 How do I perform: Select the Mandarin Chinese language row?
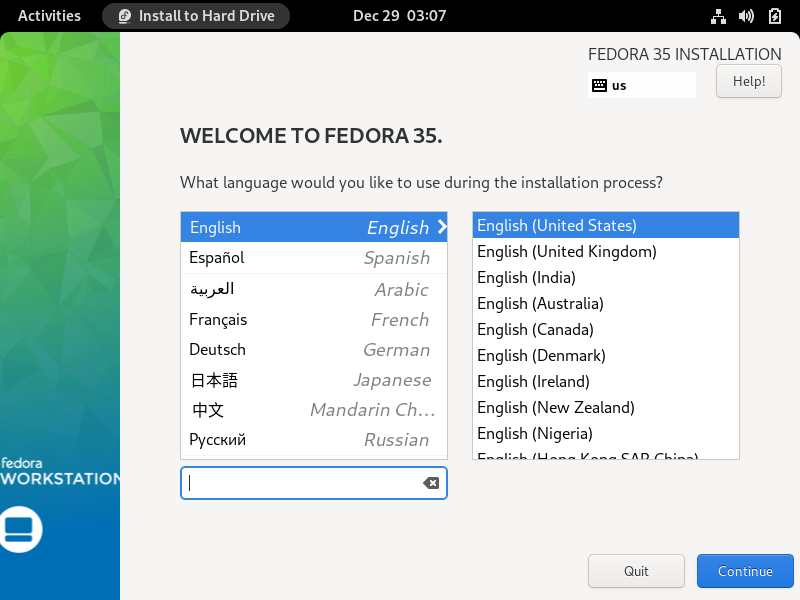(x=314, y=410)
